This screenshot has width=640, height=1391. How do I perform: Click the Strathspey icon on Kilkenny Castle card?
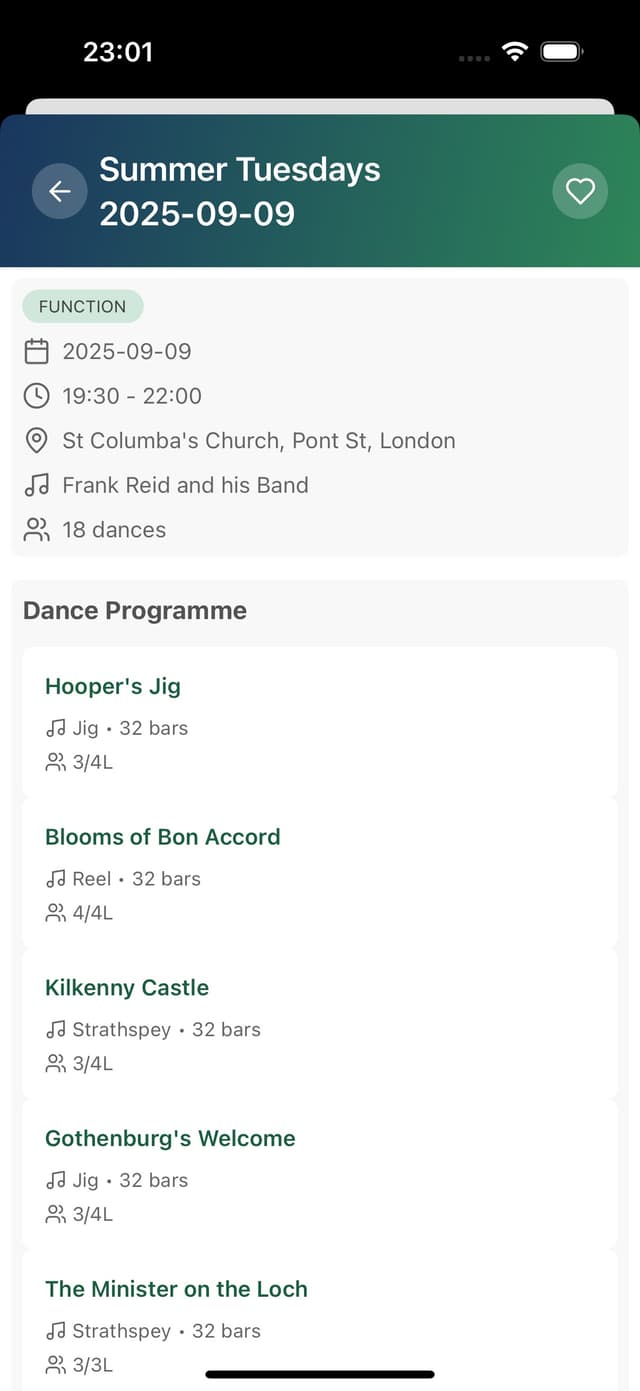[56, 1030]
